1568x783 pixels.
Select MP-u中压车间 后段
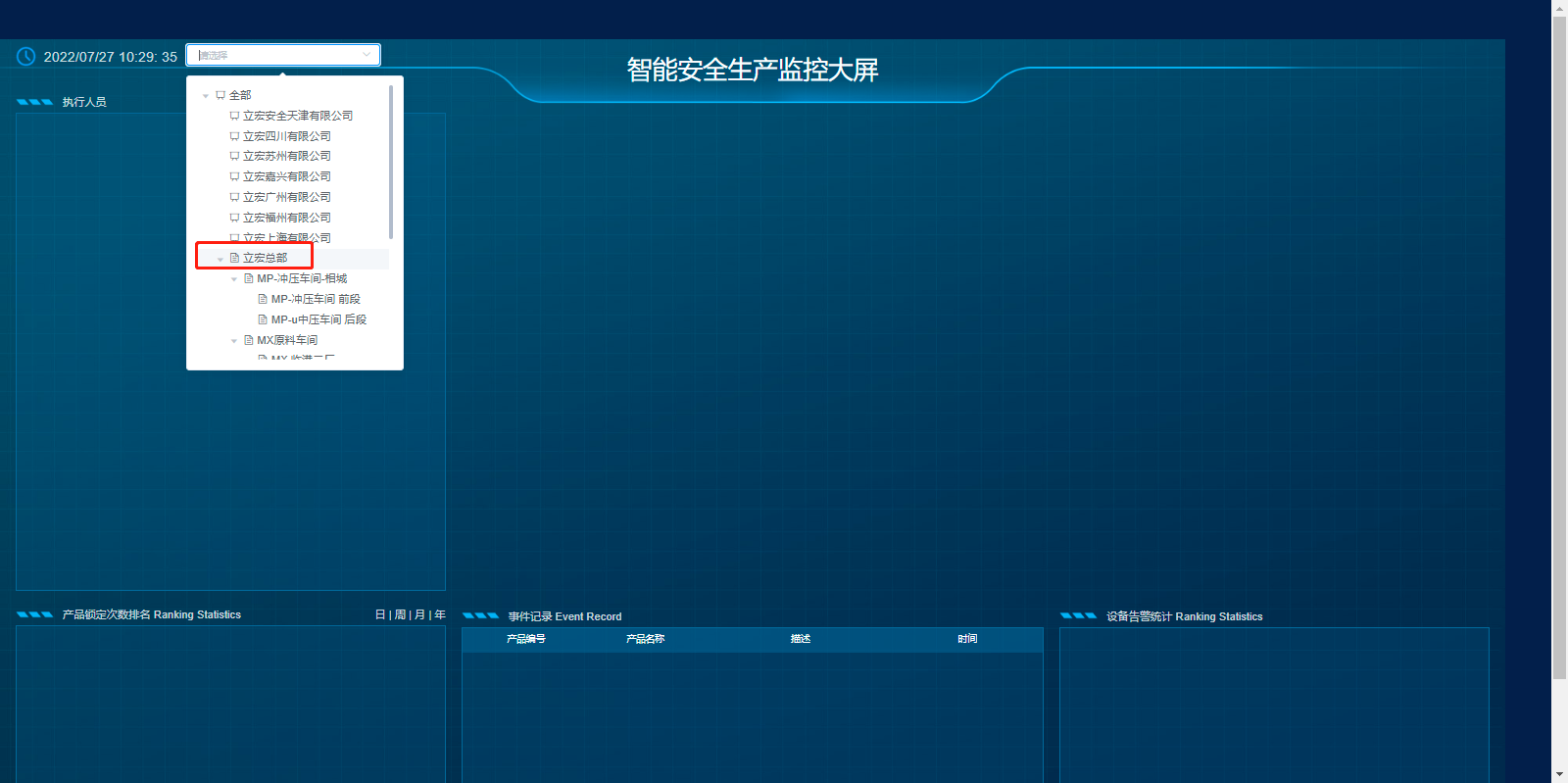point(318,319)
